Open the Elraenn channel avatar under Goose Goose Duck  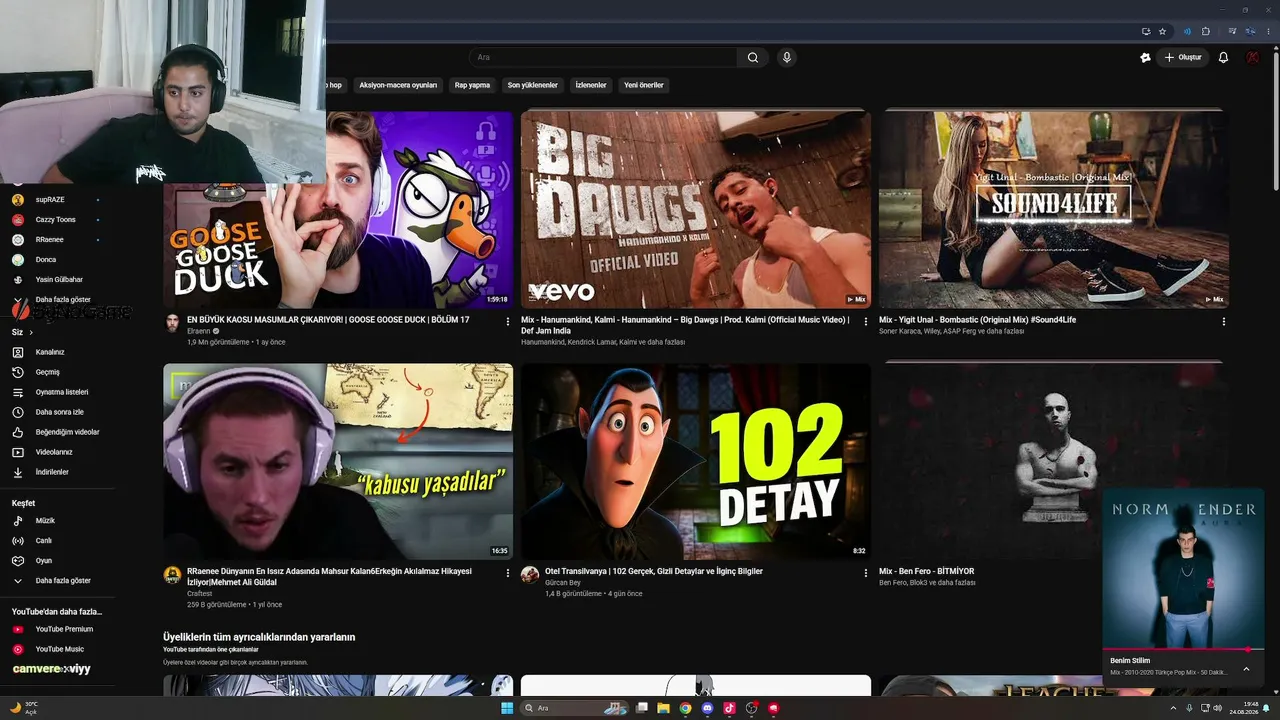tap(172, 323)
